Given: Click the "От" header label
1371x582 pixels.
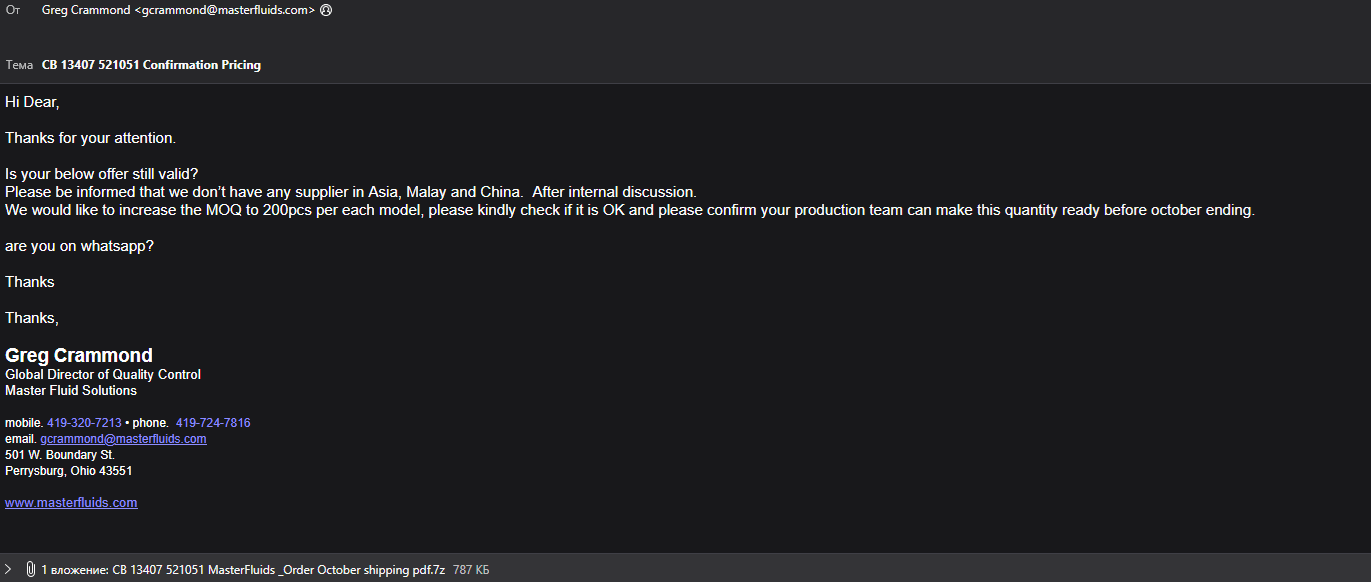Looking at the screenshot, I should click(x=13, y=10).
